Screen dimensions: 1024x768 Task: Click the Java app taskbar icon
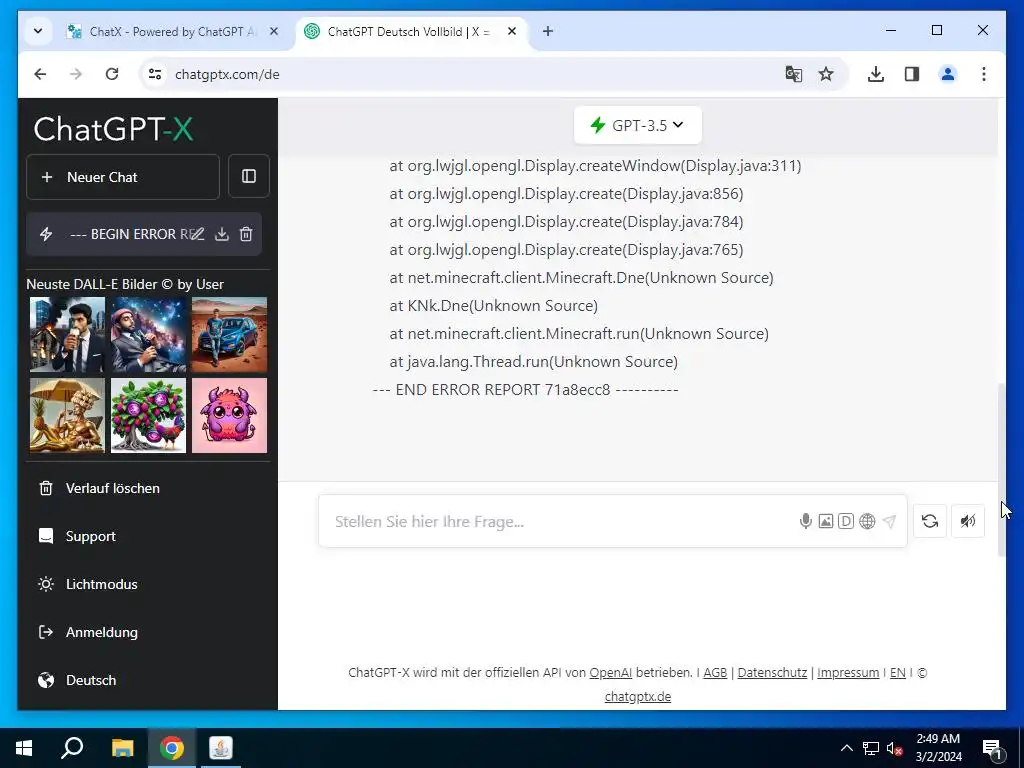(x=221, y=748)
